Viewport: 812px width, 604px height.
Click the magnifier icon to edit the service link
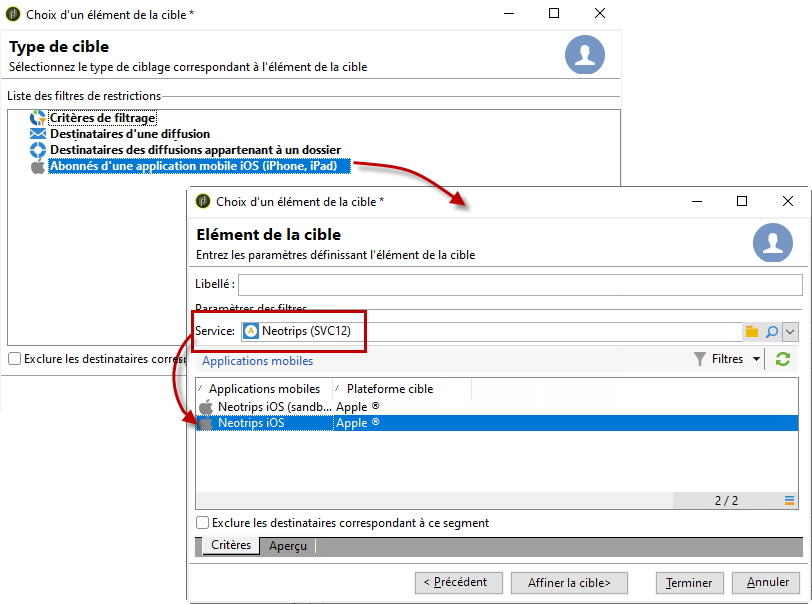pos(772,332)
